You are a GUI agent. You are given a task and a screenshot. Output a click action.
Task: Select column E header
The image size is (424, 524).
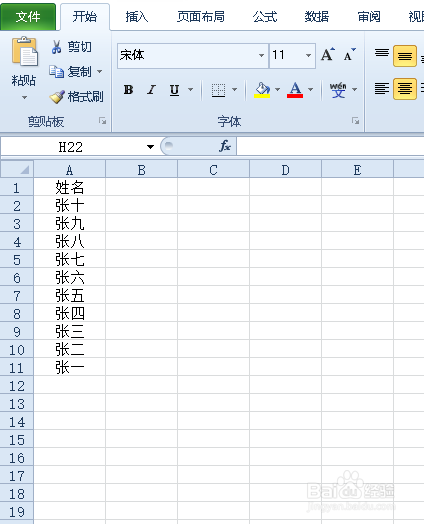(x=358, y=170)
